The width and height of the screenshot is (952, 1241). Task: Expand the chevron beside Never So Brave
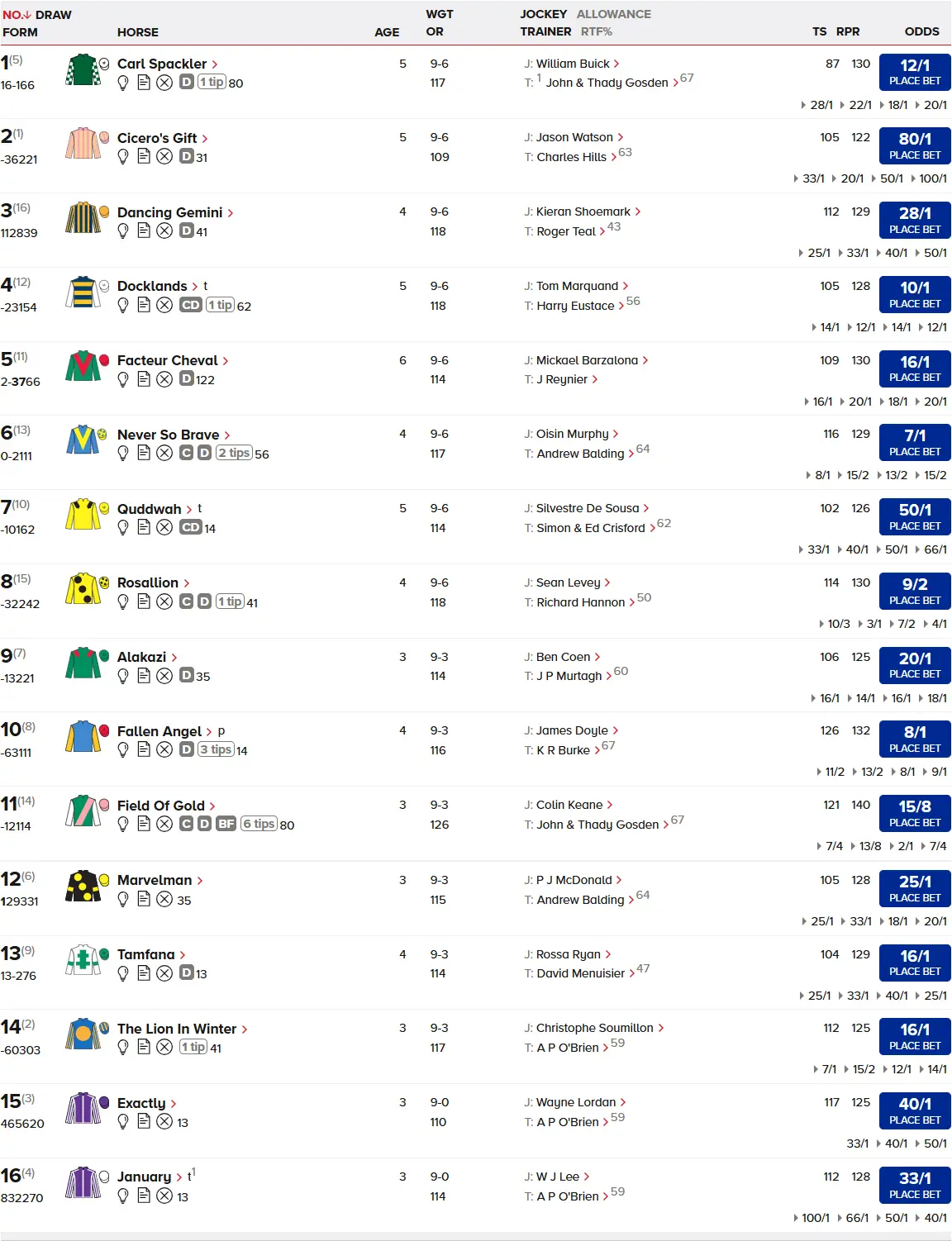point(227,435)
